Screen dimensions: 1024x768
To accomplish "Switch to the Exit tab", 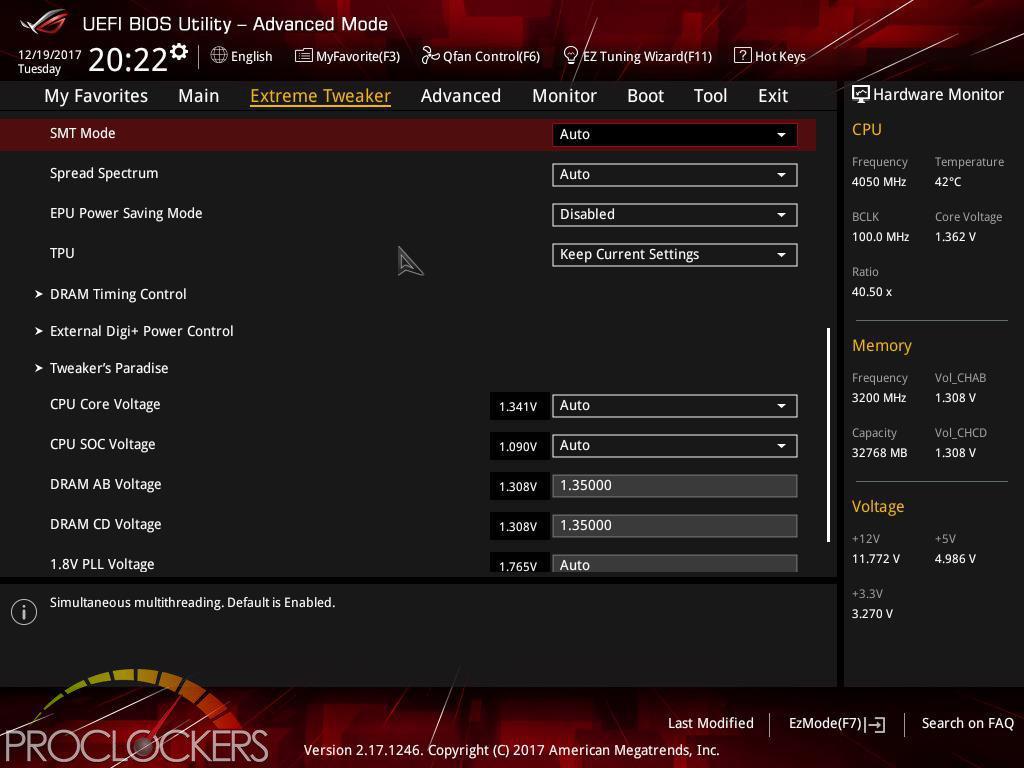I will 773,96.
